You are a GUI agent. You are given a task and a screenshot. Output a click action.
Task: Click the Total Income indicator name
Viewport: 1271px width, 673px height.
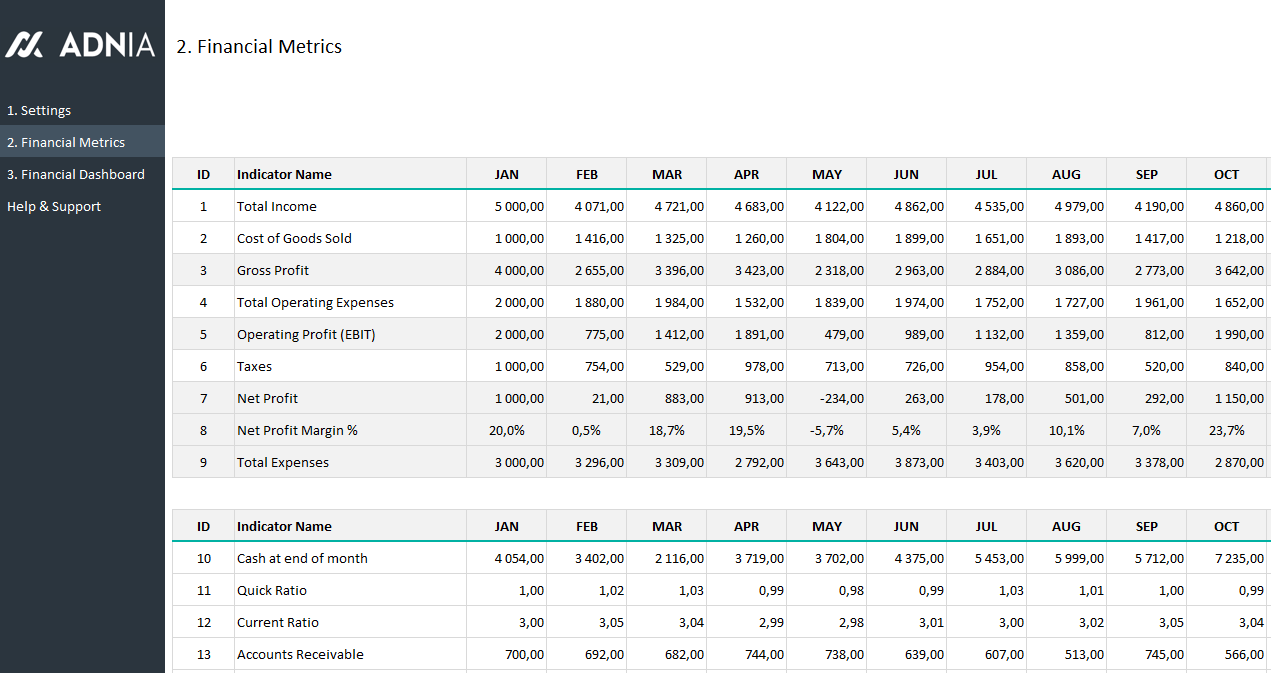point(277,207)
